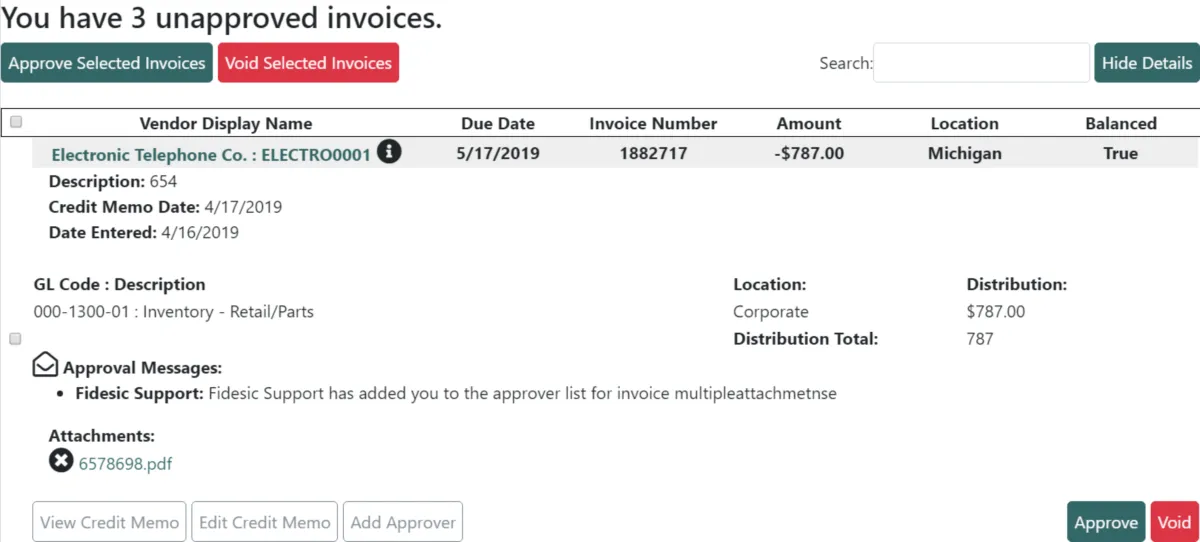Toggle the select-all invoices checkbox in header
The height and width of the screenshot is (542, 1200).
click(16, 122)
